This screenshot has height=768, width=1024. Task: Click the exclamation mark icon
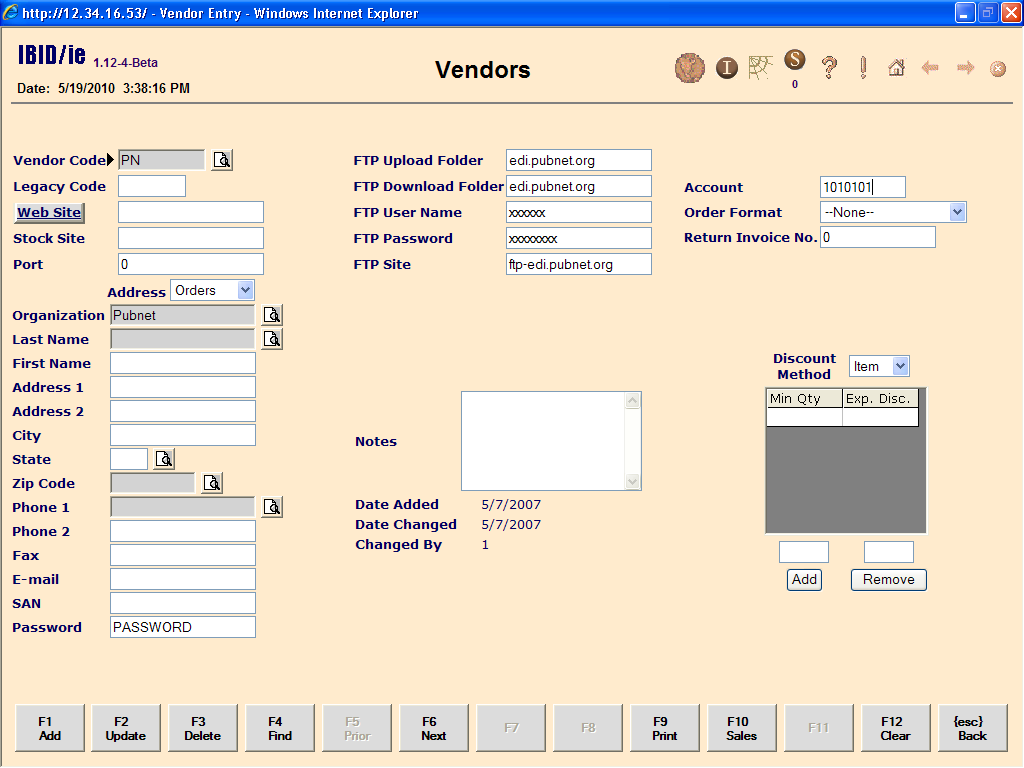(x=863, y=68)
